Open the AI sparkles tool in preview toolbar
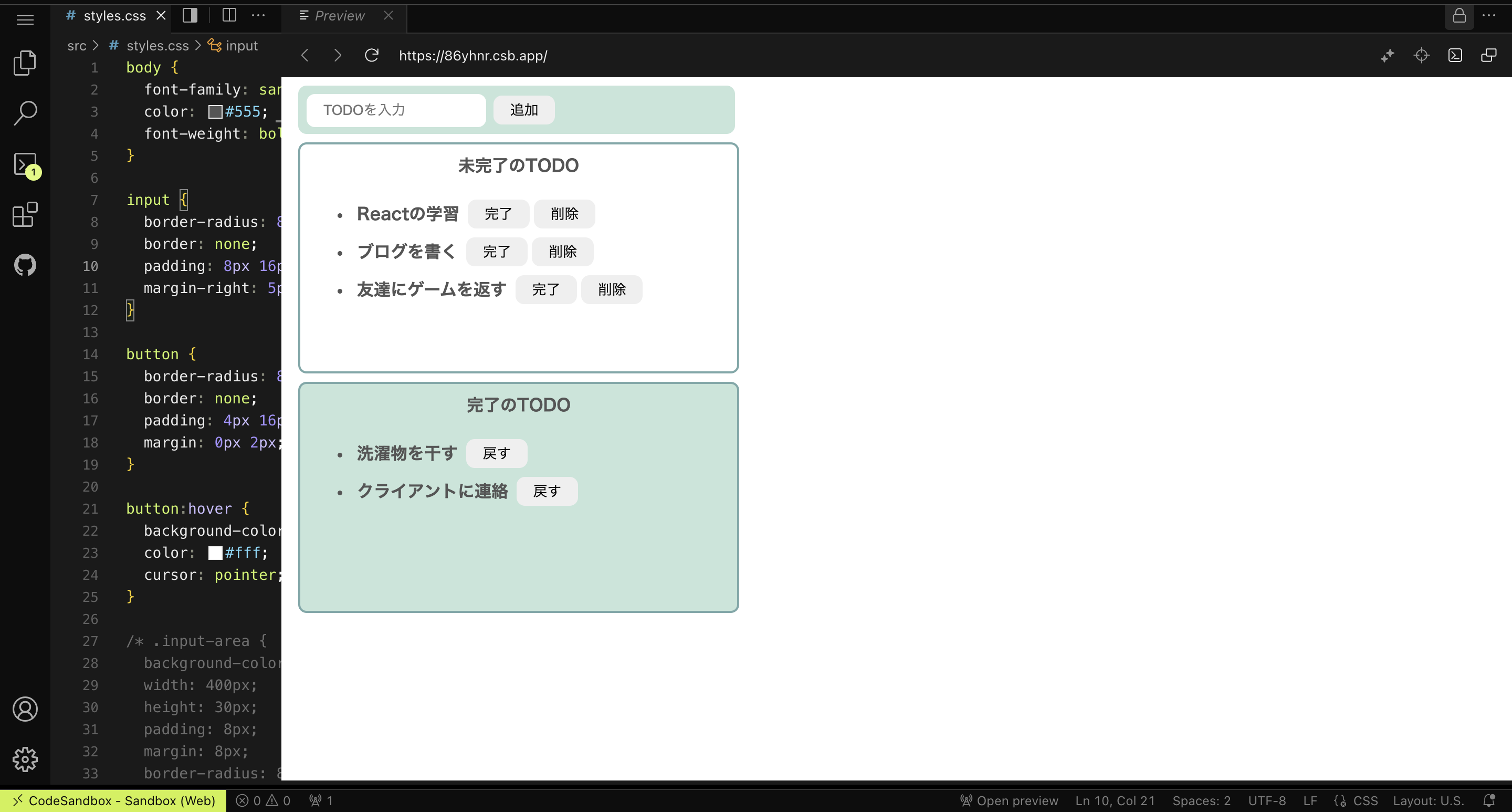 pos(1388,55)
